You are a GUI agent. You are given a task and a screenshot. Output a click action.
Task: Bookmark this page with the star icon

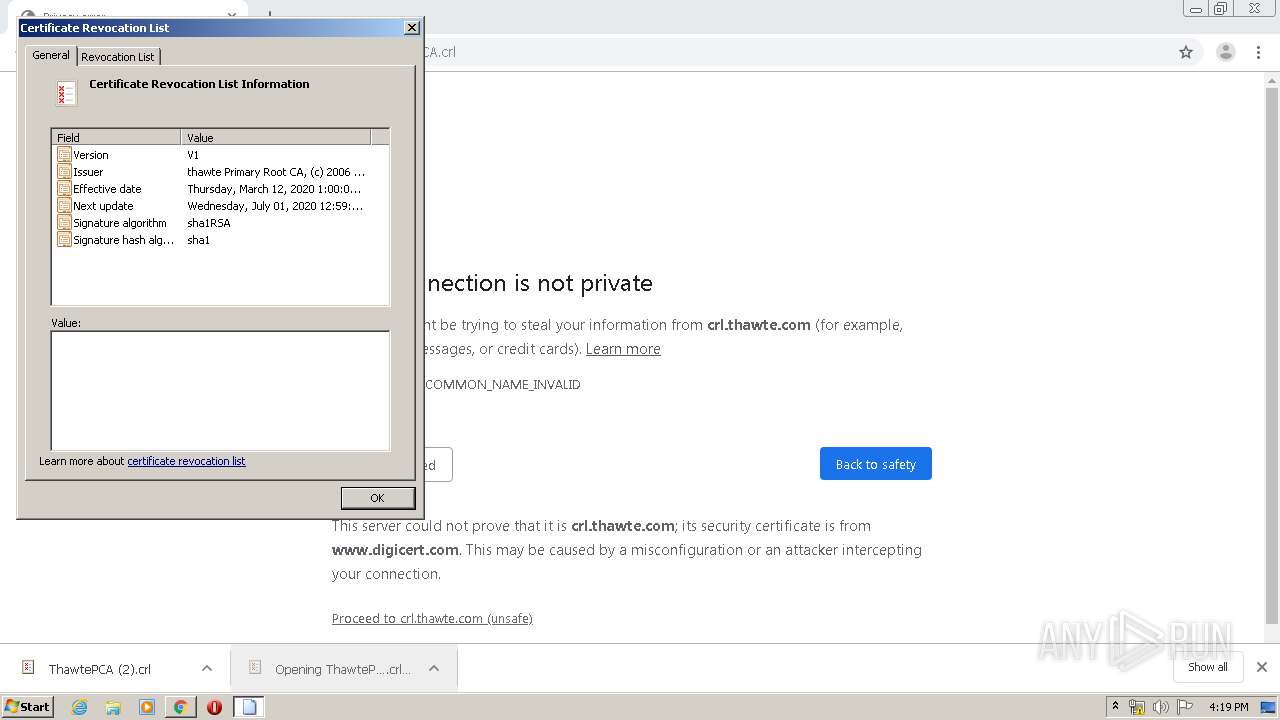pyautogui.click(x=1186, y=52)
